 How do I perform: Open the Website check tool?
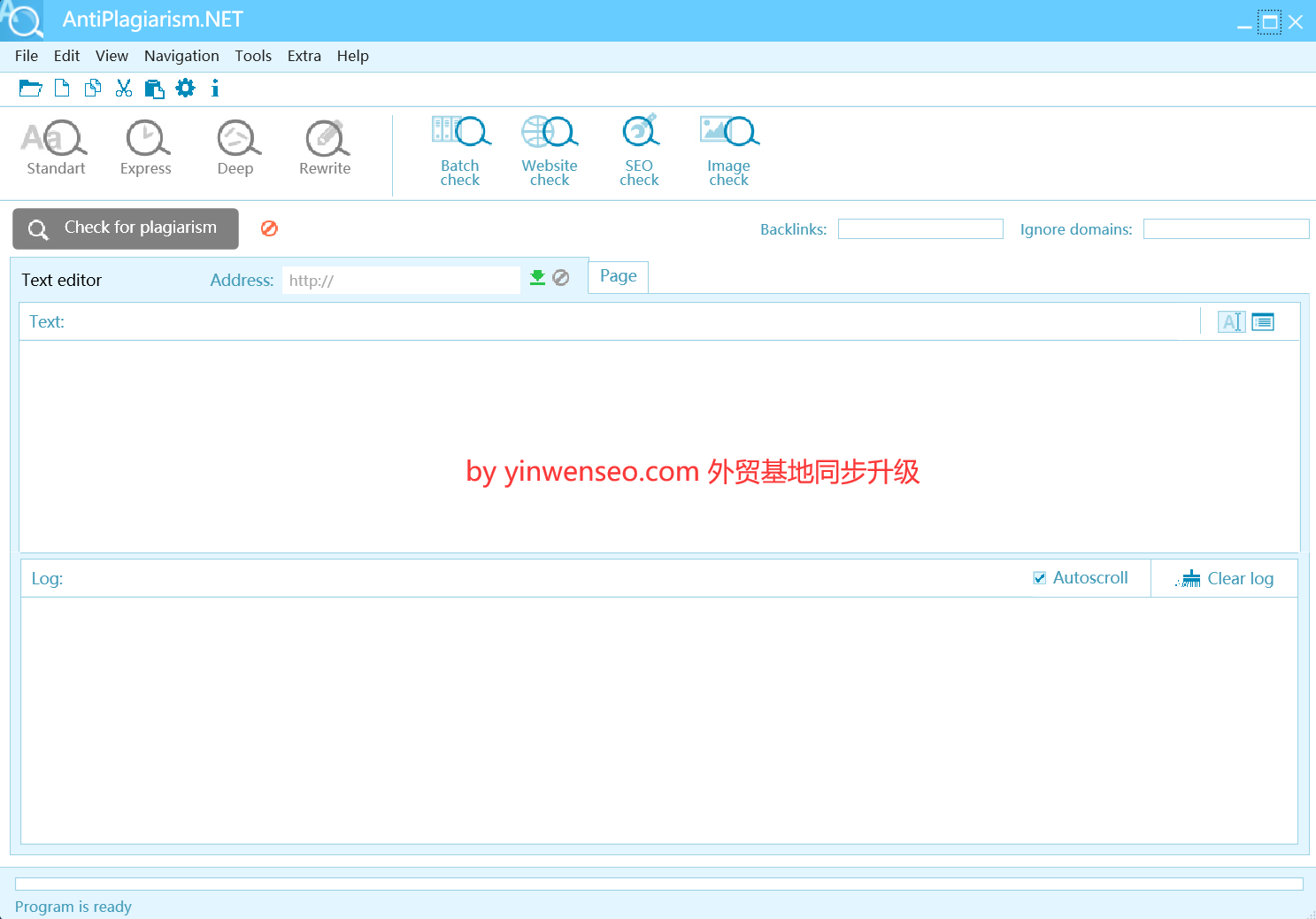click(550, 151)
